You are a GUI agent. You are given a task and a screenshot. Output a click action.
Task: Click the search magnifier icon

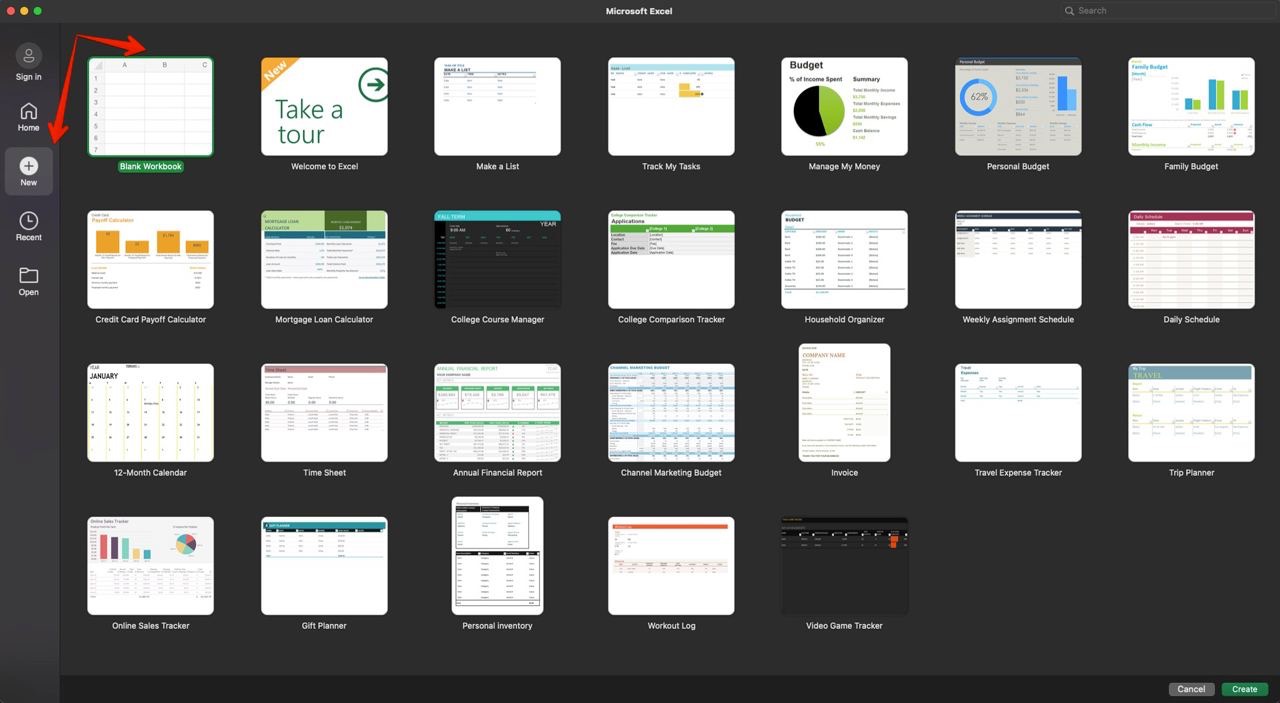click(1070, 11)
